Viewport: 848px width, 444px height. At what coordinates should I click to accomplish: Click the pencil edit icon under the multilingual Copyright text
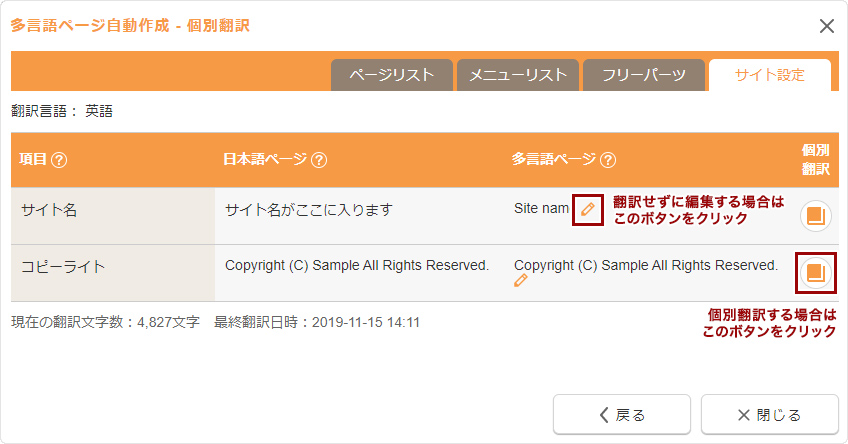521,280
